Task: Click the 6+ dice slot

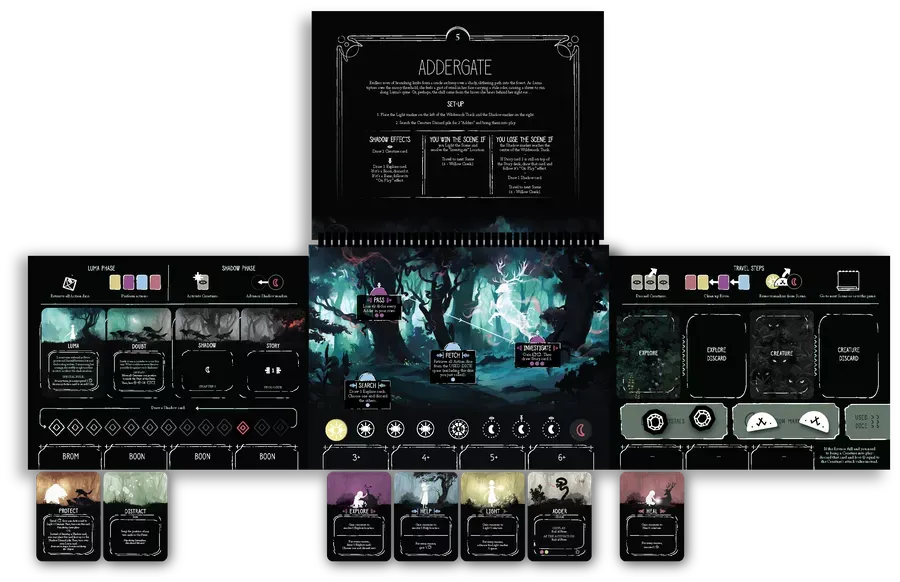Action: pyautogui.click(x=561, y=457)
